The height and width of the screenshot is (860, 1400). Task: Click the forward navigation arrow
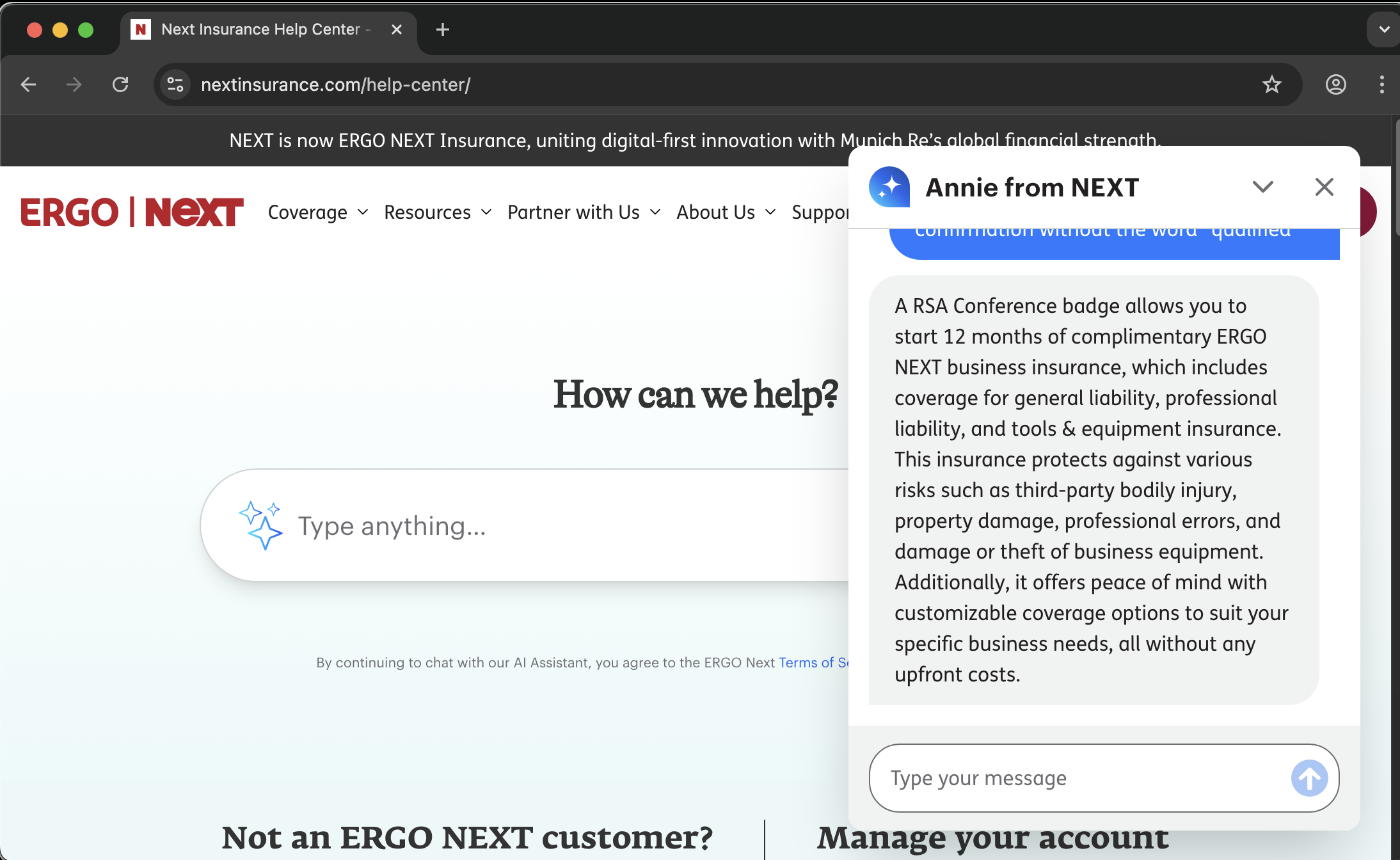click(74, 84)
